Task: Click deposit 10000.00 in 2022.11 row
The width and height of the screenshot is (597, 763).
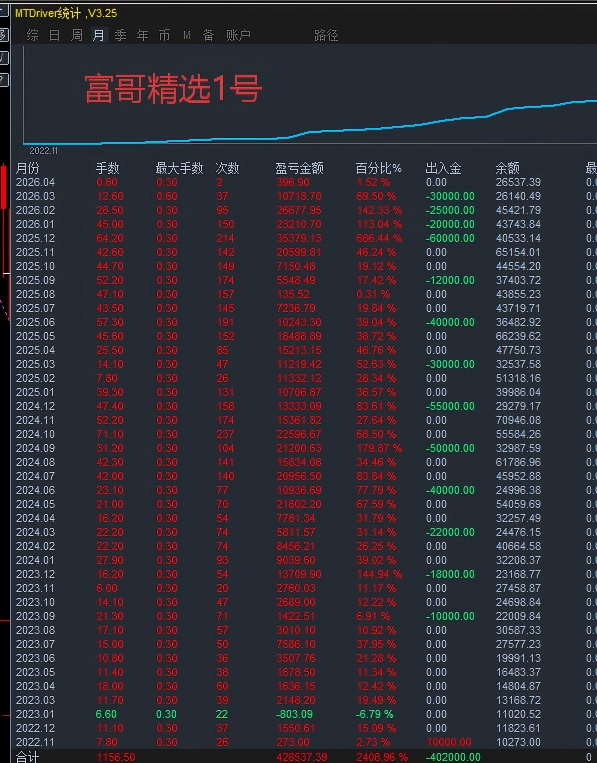Action: pos(449,743)
